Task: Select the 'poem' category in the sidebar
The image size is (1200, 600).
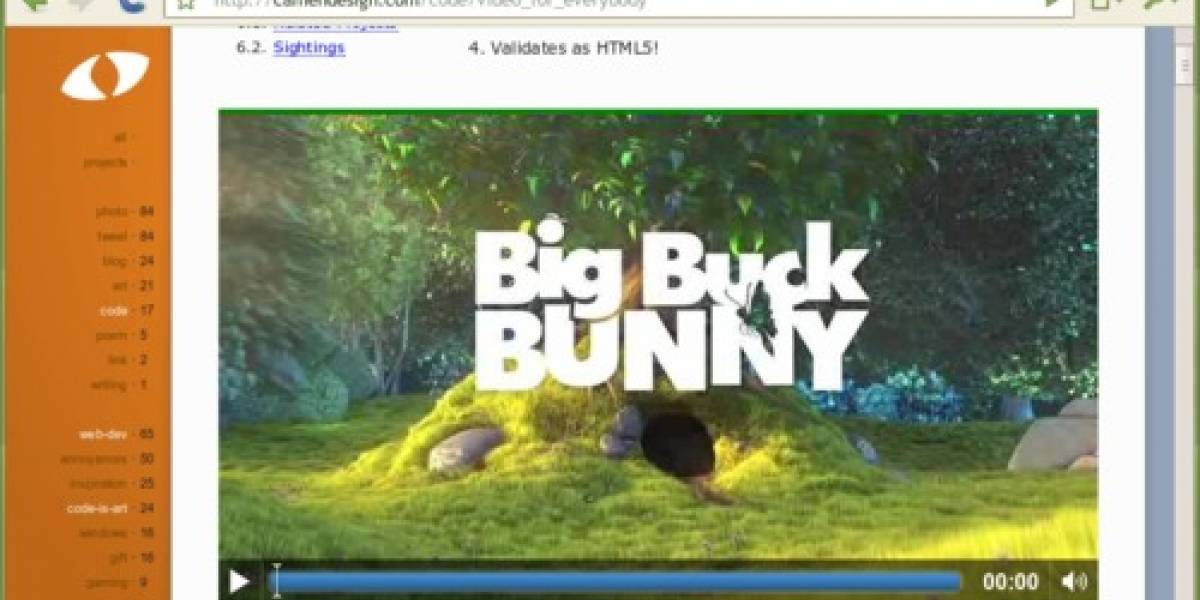Action: [113, 336]
